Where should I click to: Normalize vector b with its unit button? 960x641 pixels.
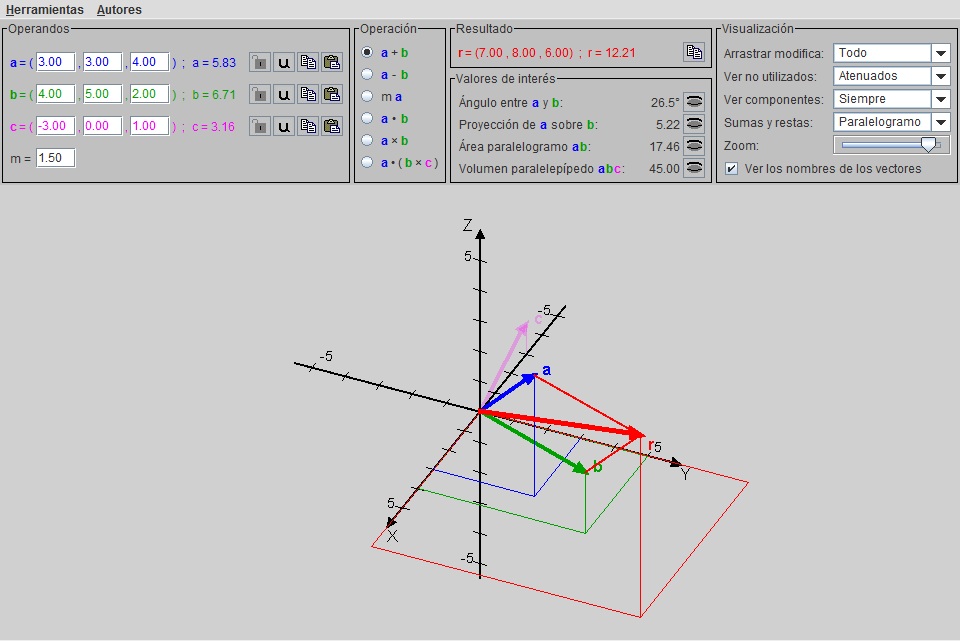[284, 95]
